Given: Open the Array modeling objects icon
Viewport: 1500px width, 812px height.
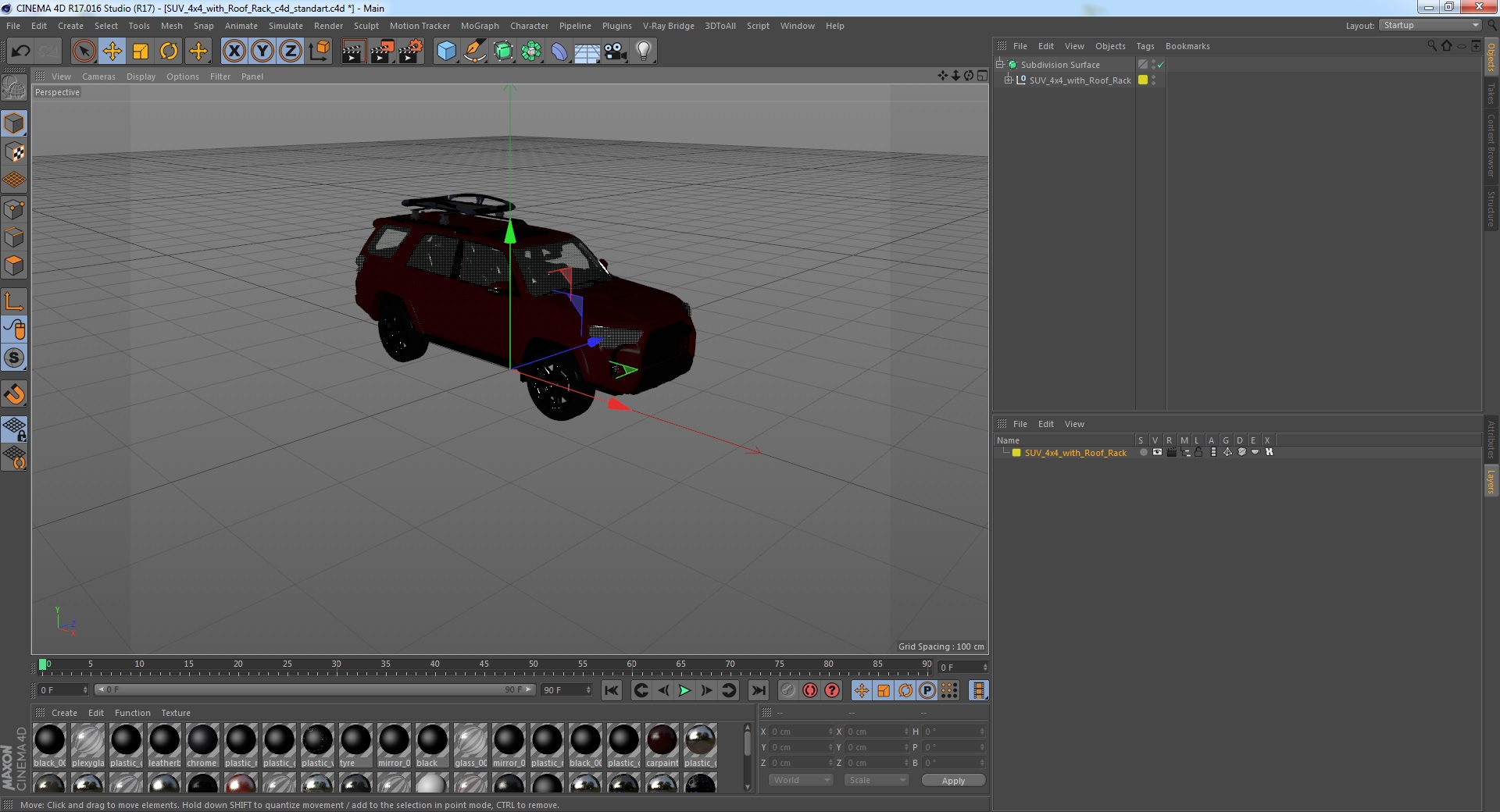Looking at the screenshot, I should (x=531, y=52).
